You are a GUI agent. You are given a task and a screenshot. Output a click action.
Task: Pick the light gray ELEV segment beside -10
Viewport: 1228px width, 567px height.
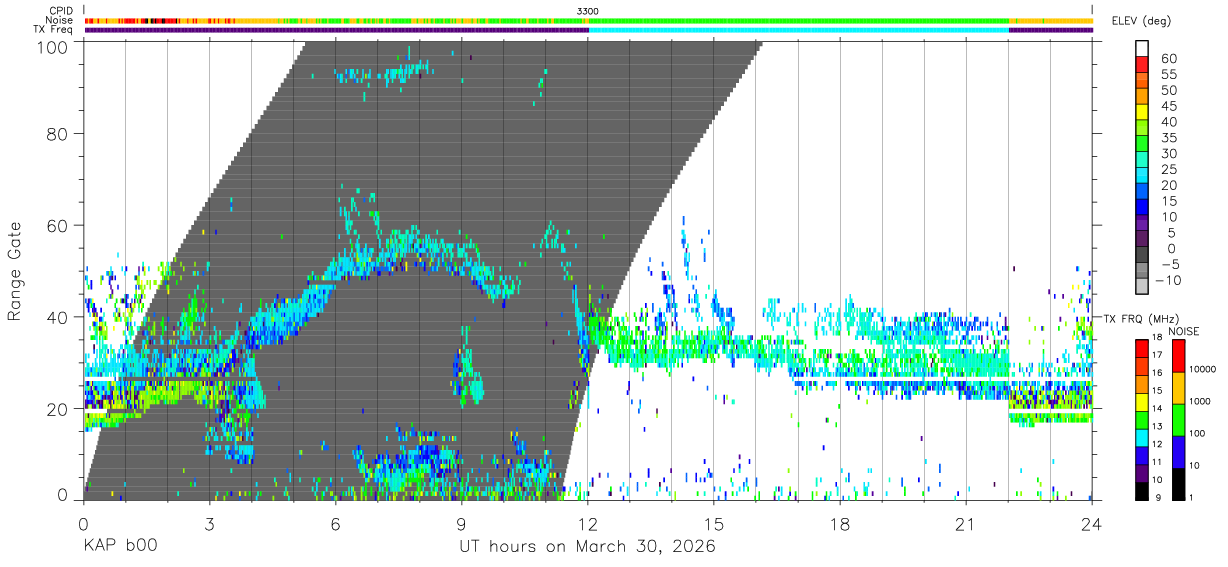(1143, 287)
